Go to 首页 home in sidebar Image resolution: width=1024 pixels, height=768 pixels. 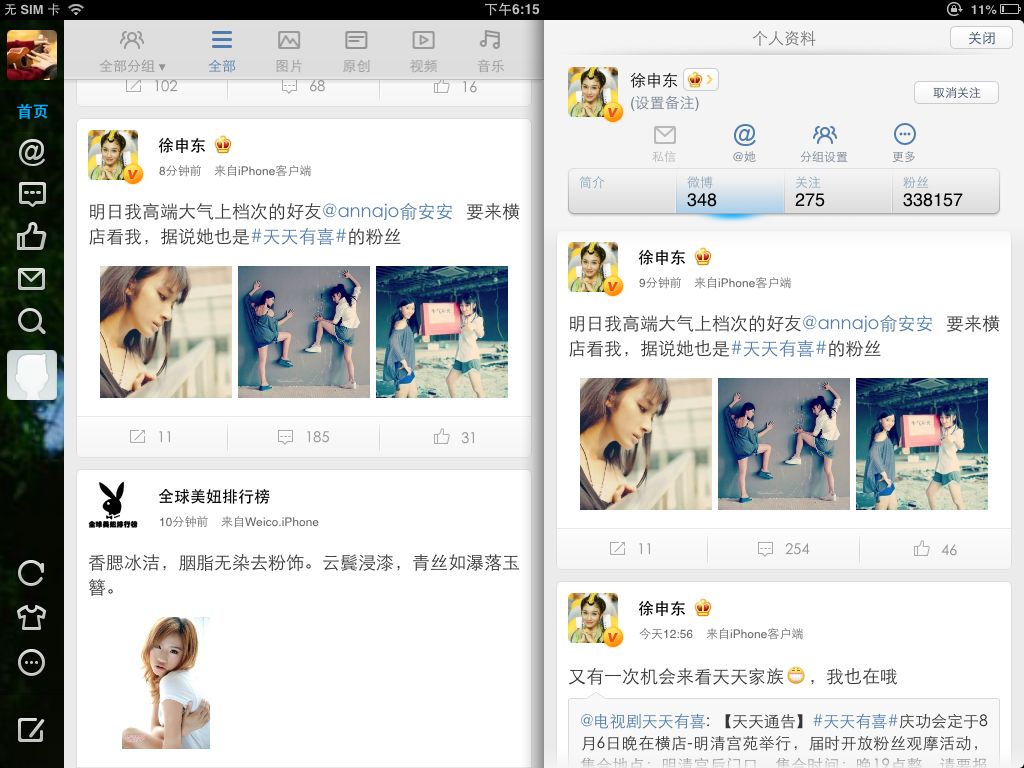[x=32, y=111]
